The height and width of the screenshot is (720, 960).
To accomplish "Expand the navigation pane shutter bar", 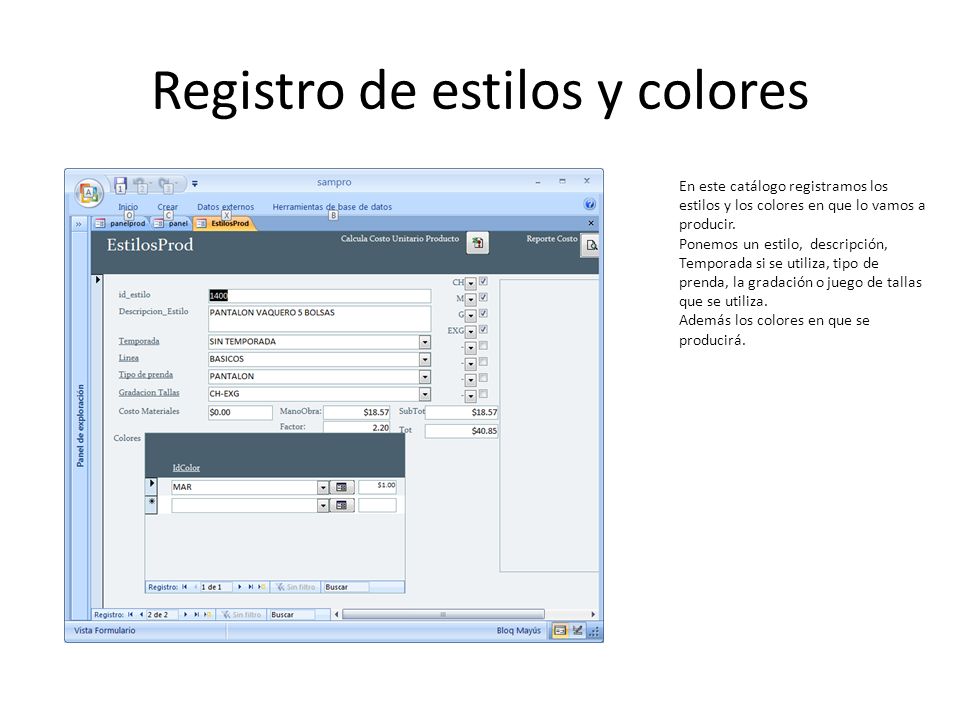I will click(78, 224).
